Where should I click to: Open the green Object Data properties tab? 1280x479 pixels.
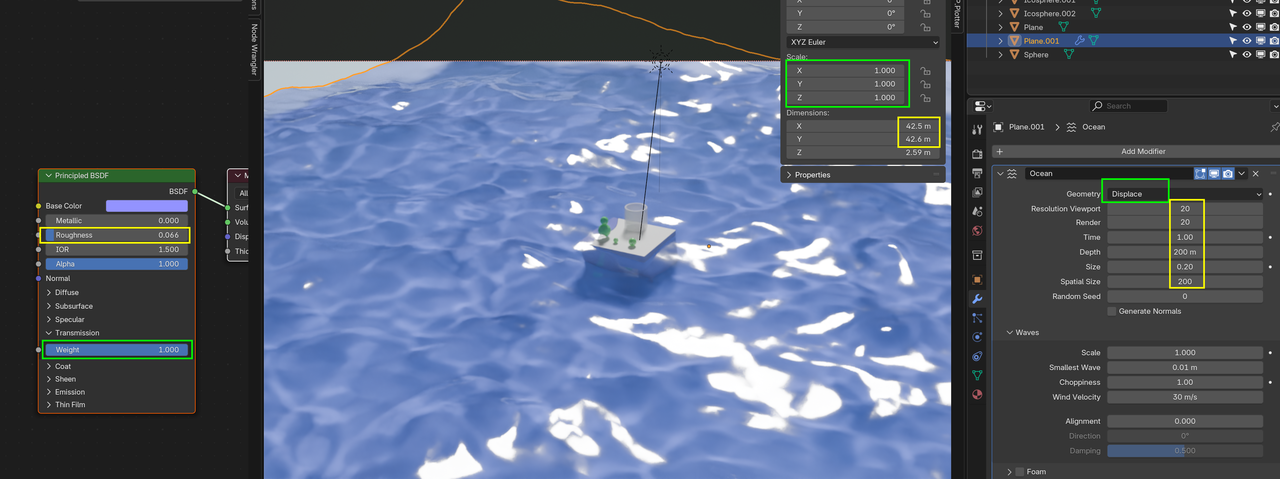[977, 375]
